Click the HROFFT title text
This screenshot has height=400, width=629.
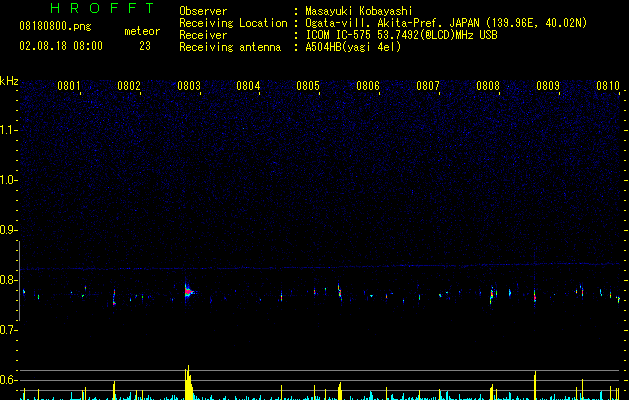103,8
